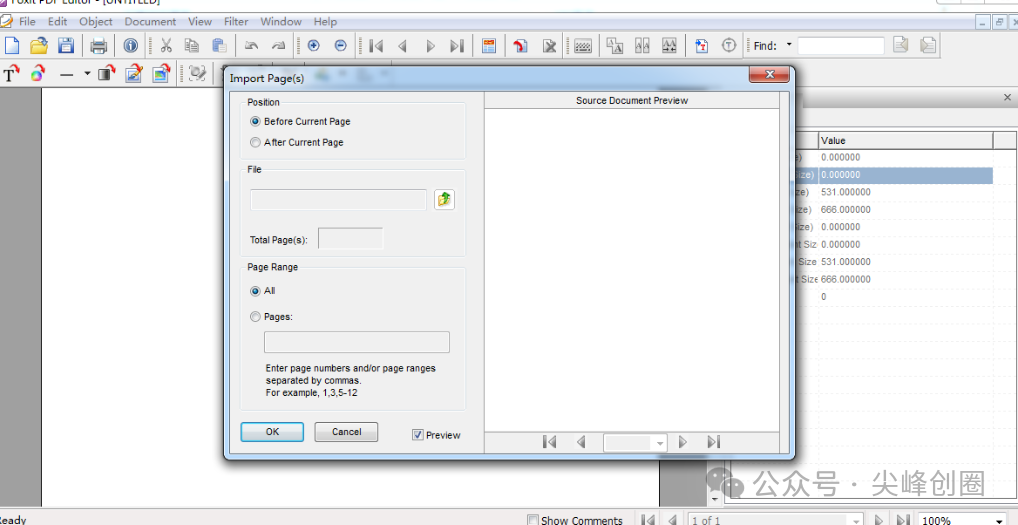This screenshot has height=525, width=1018.
Task: Open the Filter menu
Action: 236,21
